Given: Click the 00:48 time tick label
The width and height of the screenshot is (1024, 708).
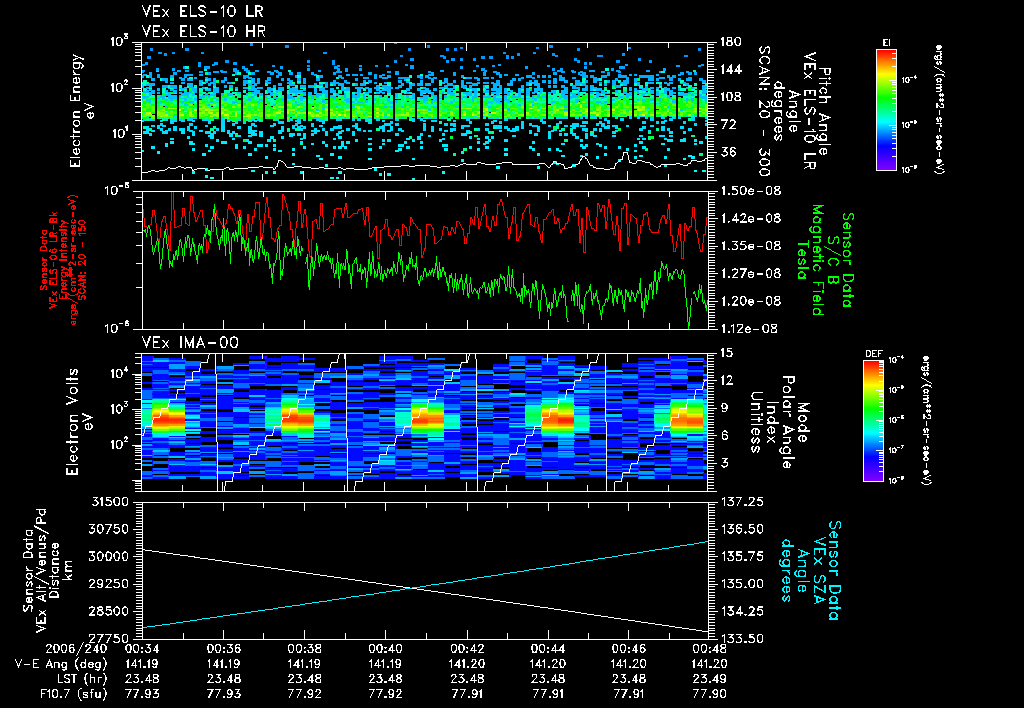Looking at the screenshot, I should [710, 649].
